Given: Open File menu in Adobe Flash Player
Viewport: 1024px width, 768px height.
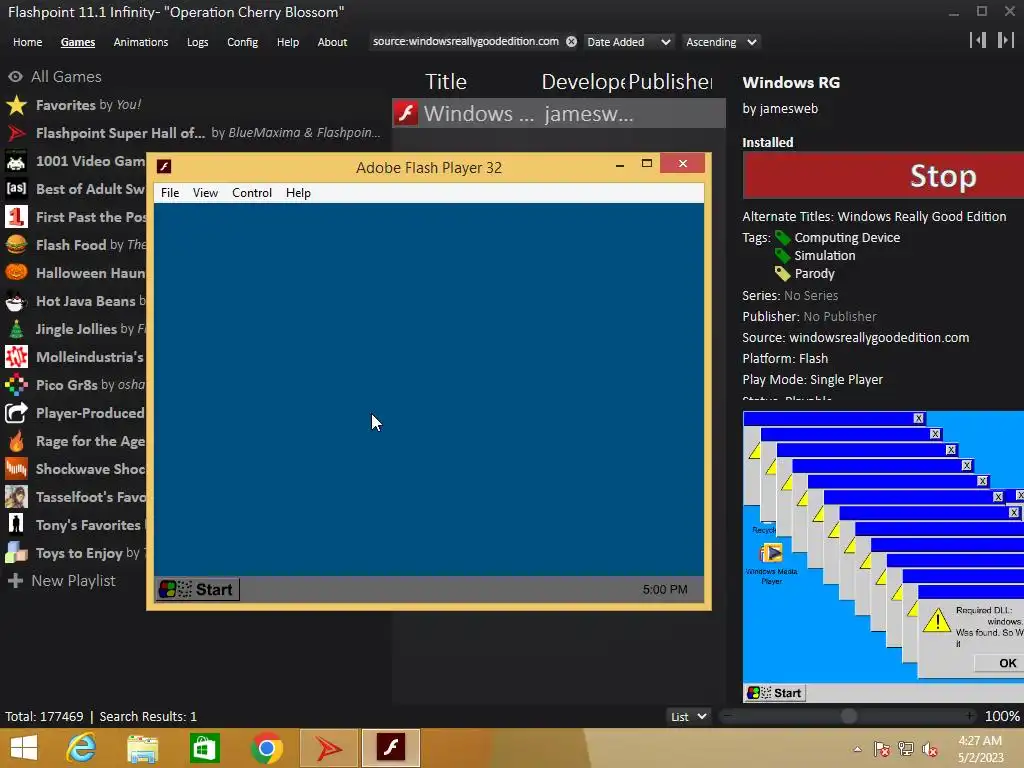Looking at the screenshot, I should point(170,193).
